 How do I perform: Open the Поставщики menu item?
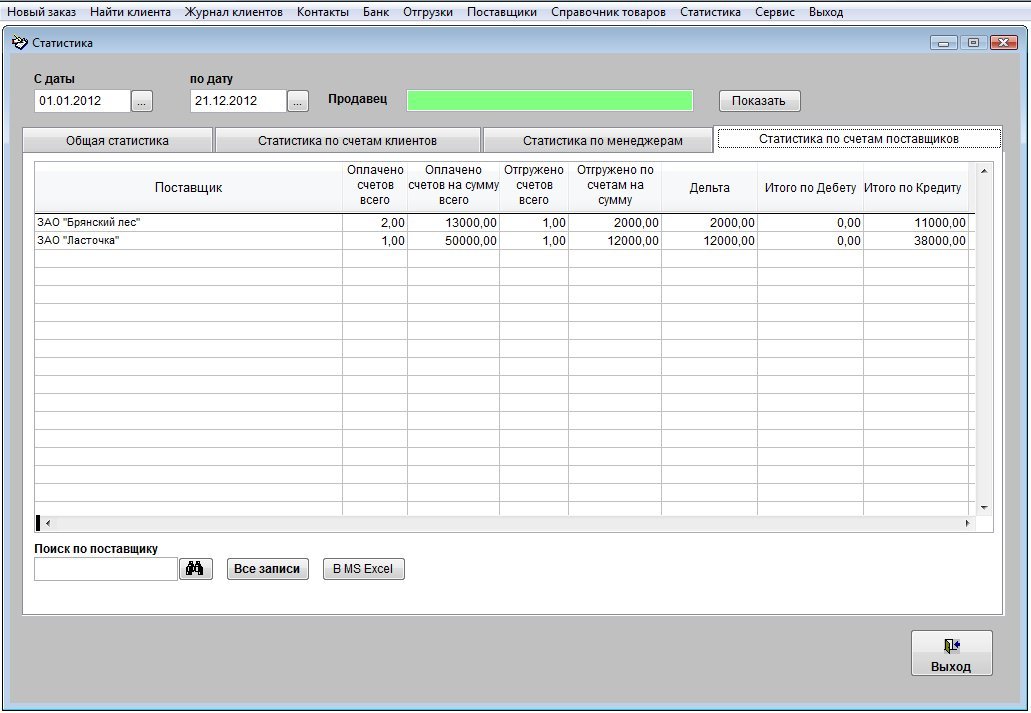pyautogui.click(x=501, y=12)
